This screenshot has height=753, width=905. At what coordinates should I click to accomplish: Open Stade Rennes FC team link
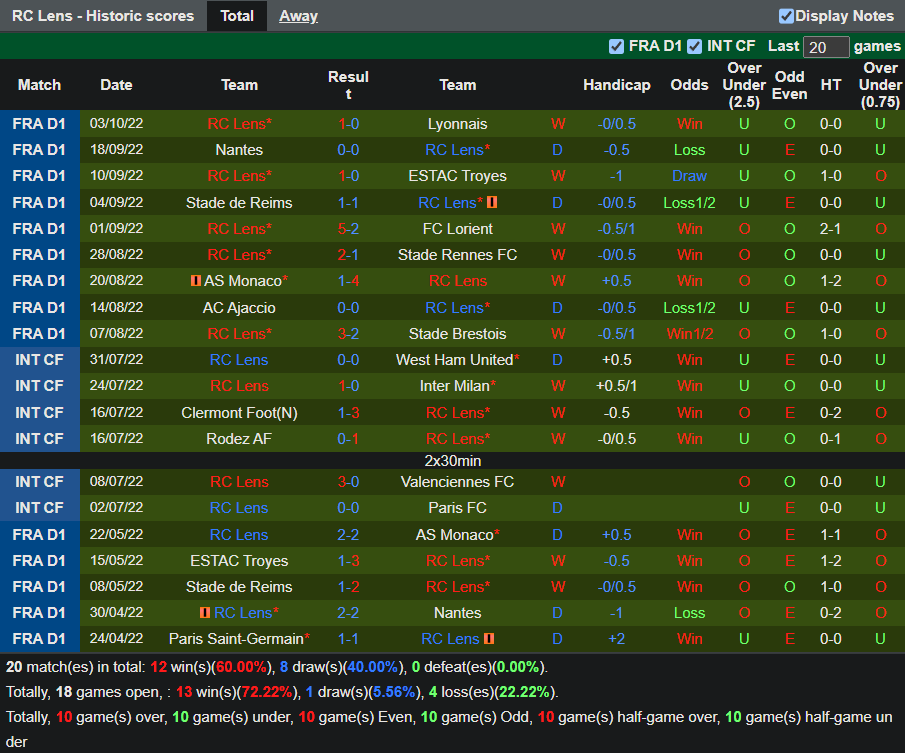pos(457,255)
